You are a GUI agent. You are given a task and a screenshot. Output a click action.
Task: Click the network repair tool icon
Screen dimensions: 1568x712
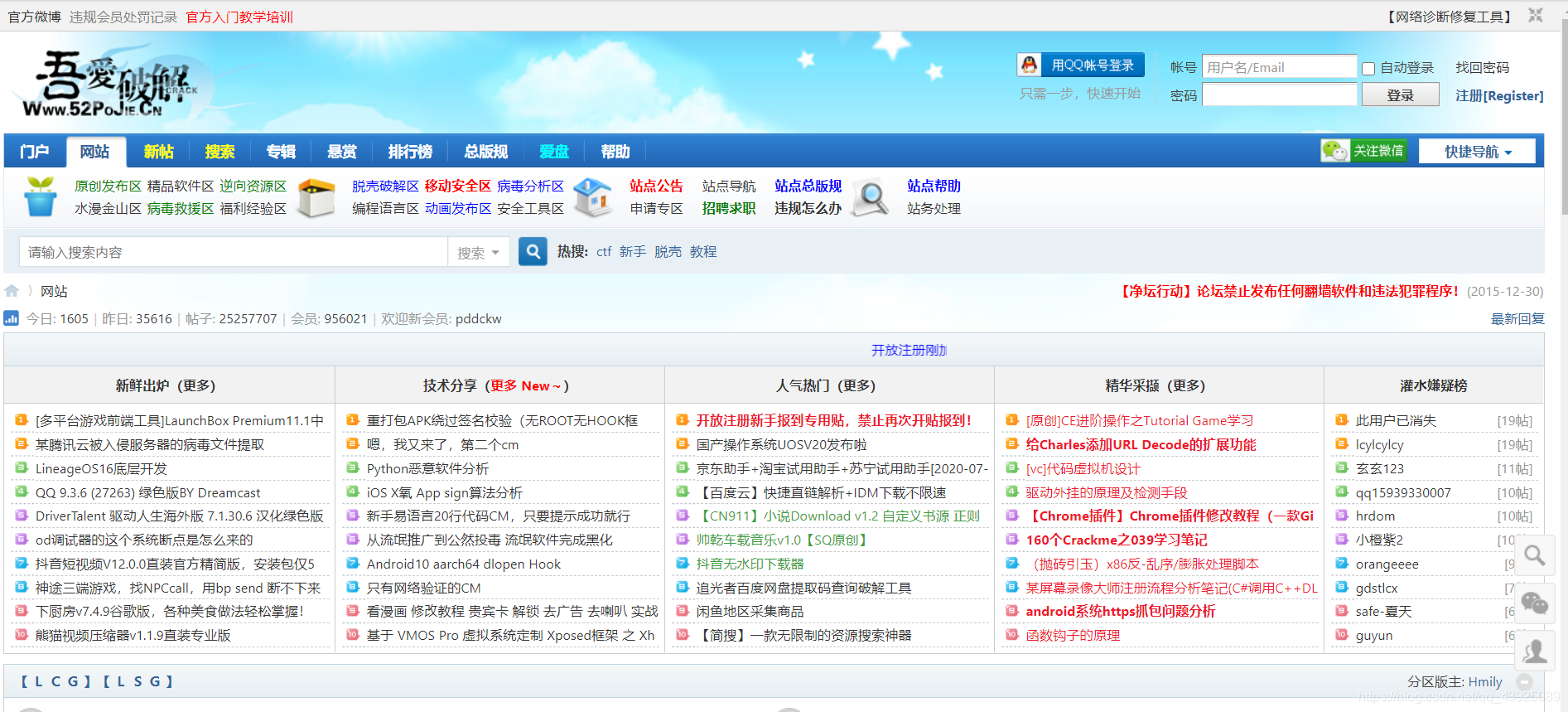point(1536,16)
